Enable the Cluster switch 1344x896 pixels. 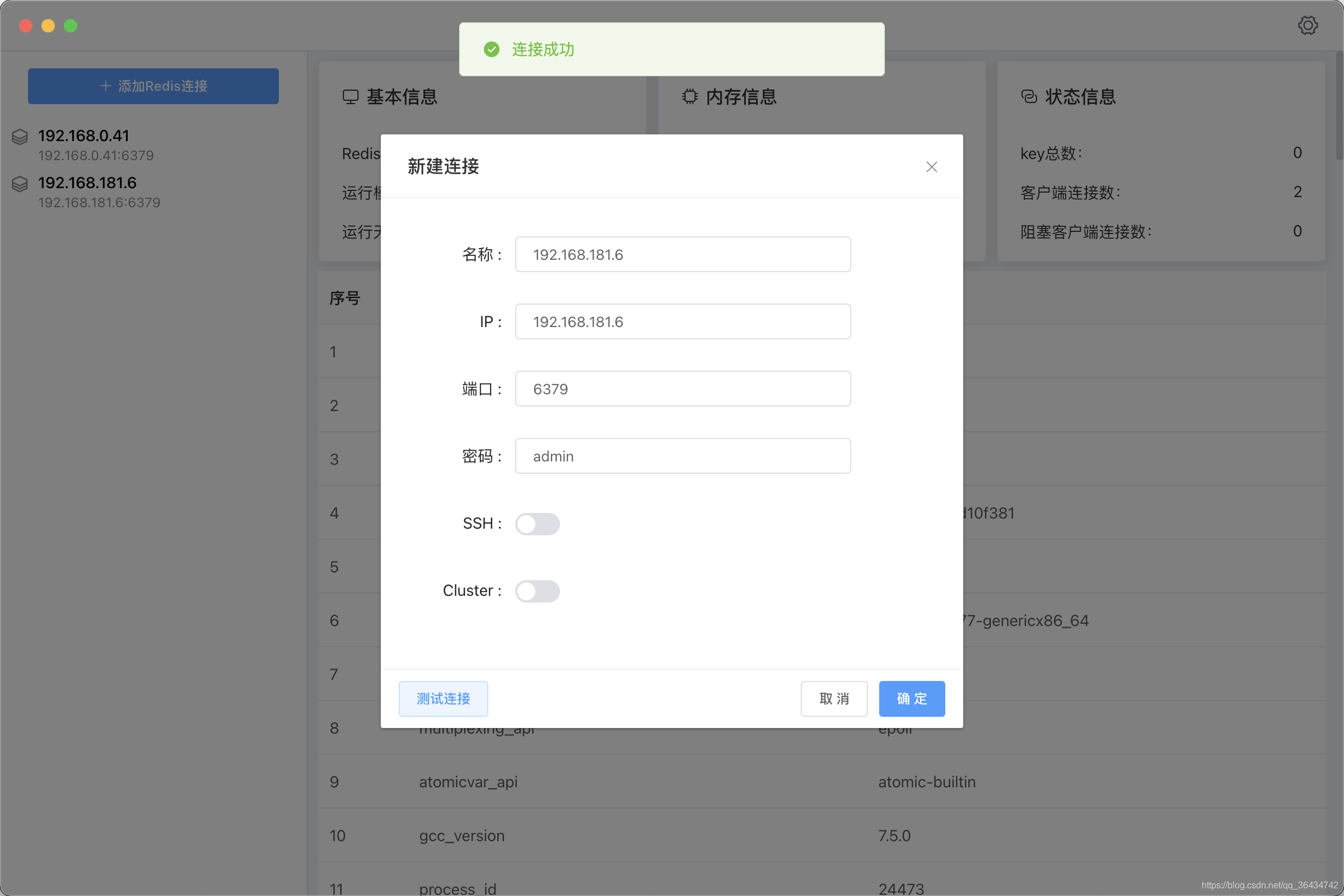(x=537, y=591)
